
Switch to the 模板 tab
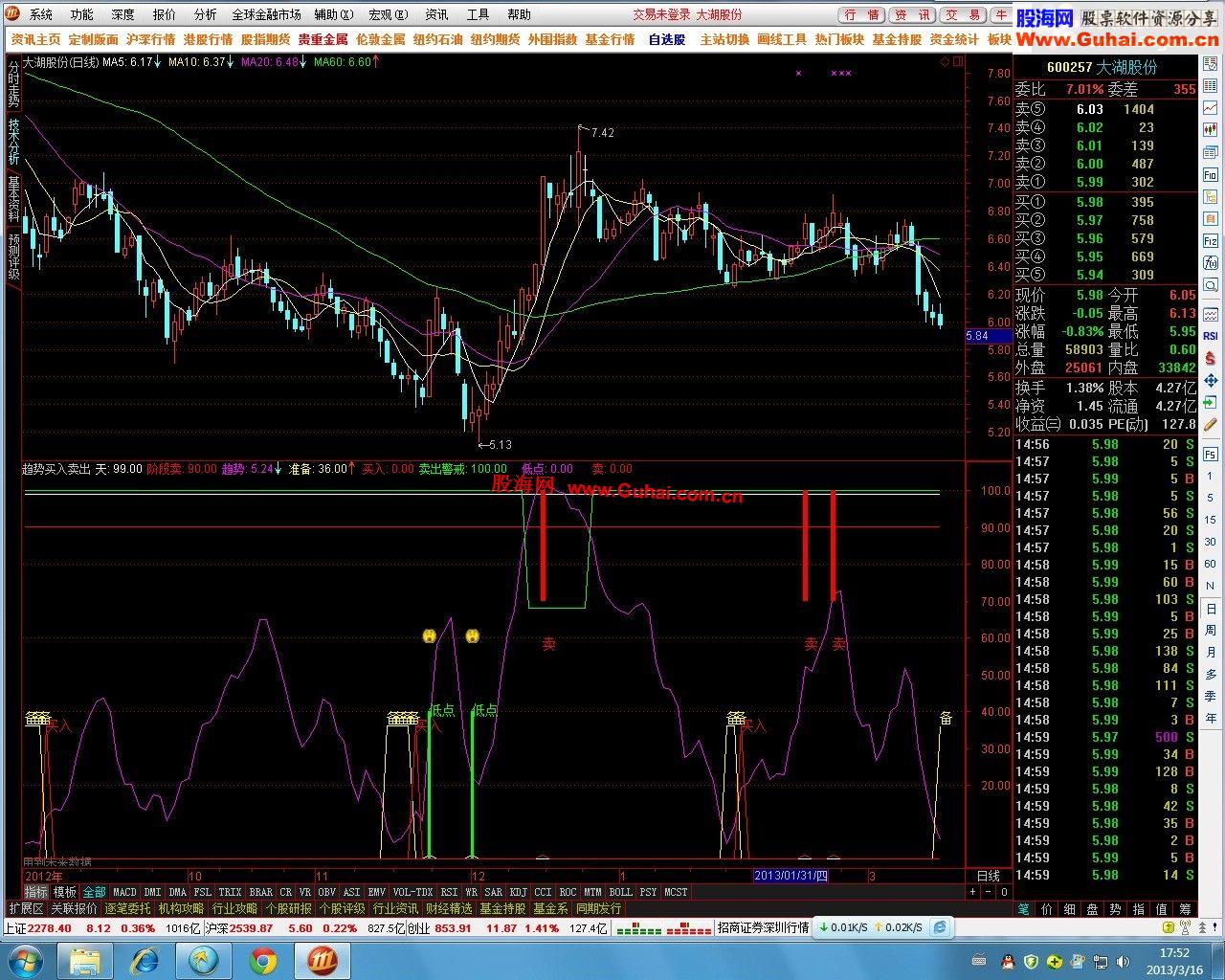pos(65,892)
